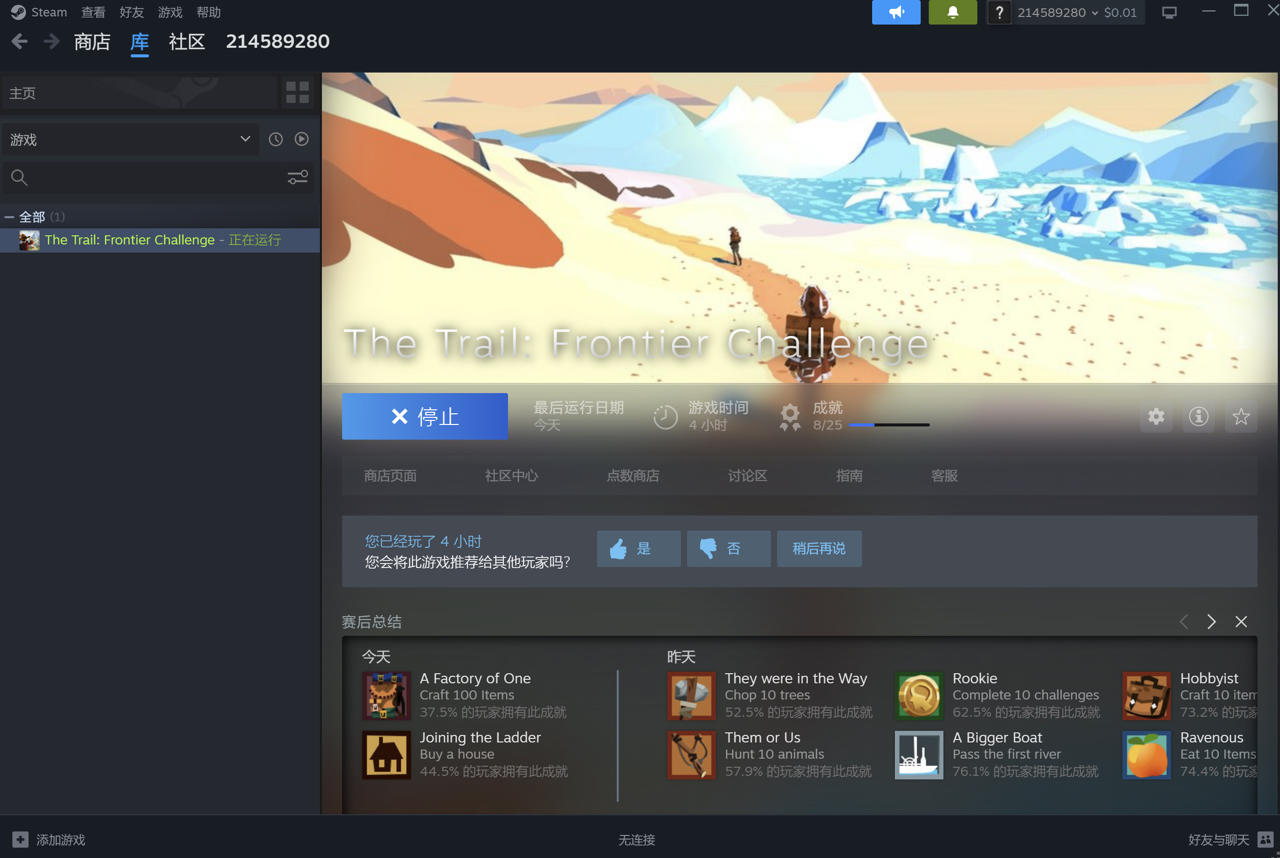Open Them or Us achievement icon
The height and width of the screenshot is (858, 1280).
pyautogui.click(x=692, y=754)
